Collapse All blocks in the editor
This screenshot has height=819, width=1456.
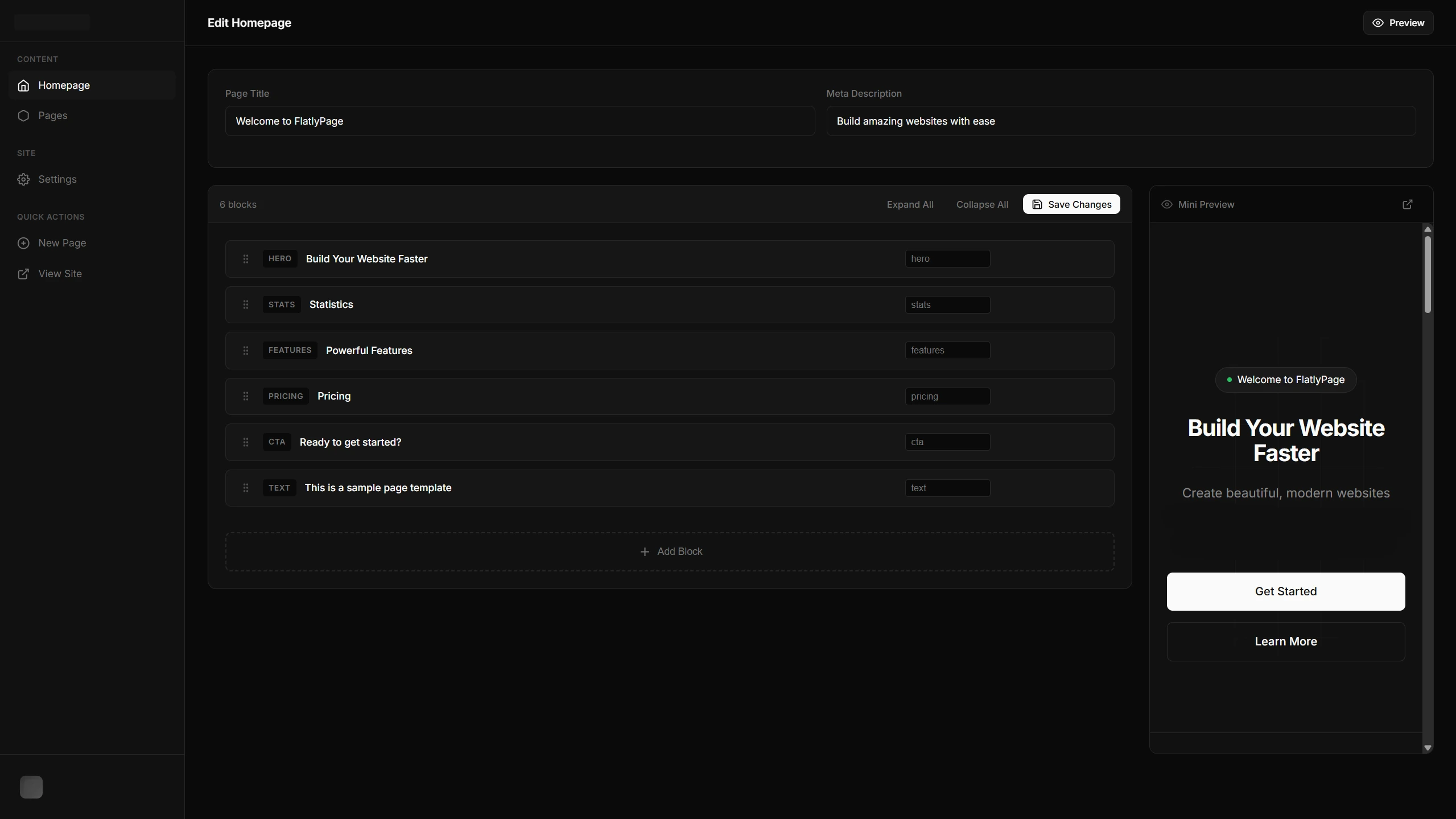click(x=982, y=204)
